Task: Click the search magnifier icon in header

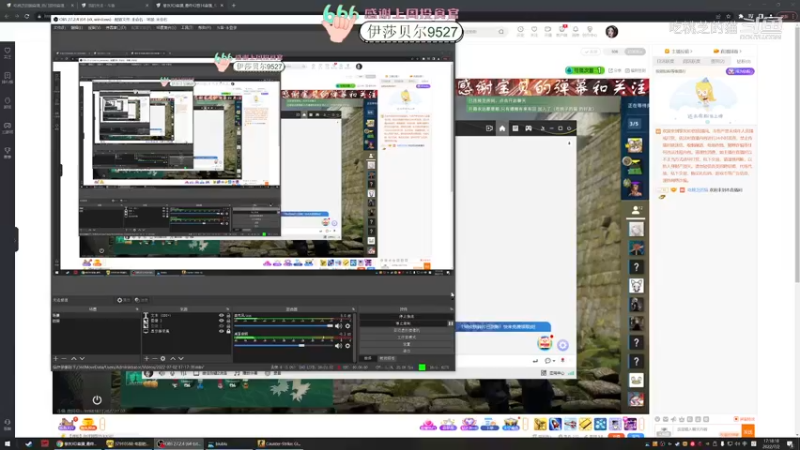Action: (501, 32)
